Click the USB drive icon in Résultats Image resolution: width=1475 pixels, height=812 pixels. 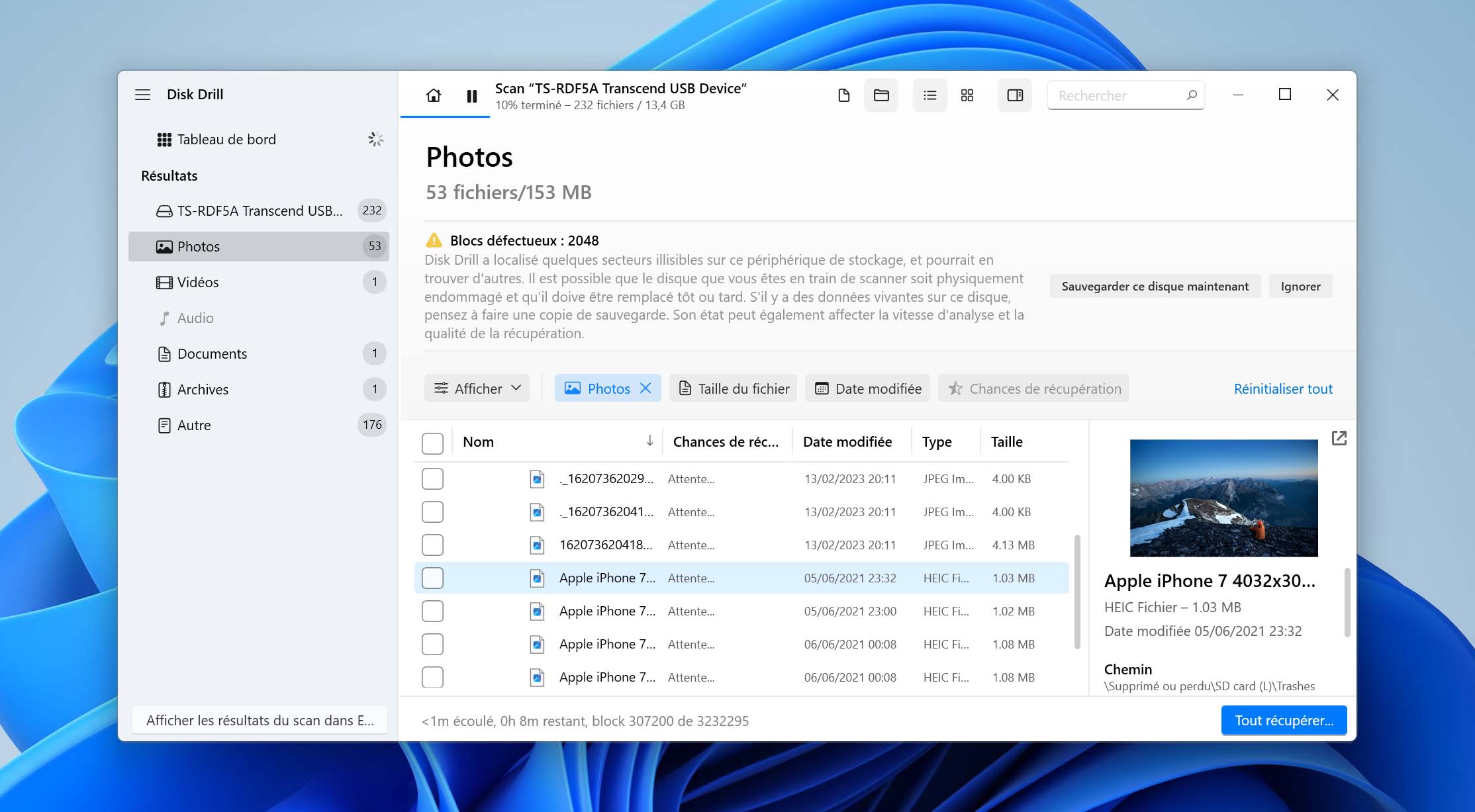[164, 210]
